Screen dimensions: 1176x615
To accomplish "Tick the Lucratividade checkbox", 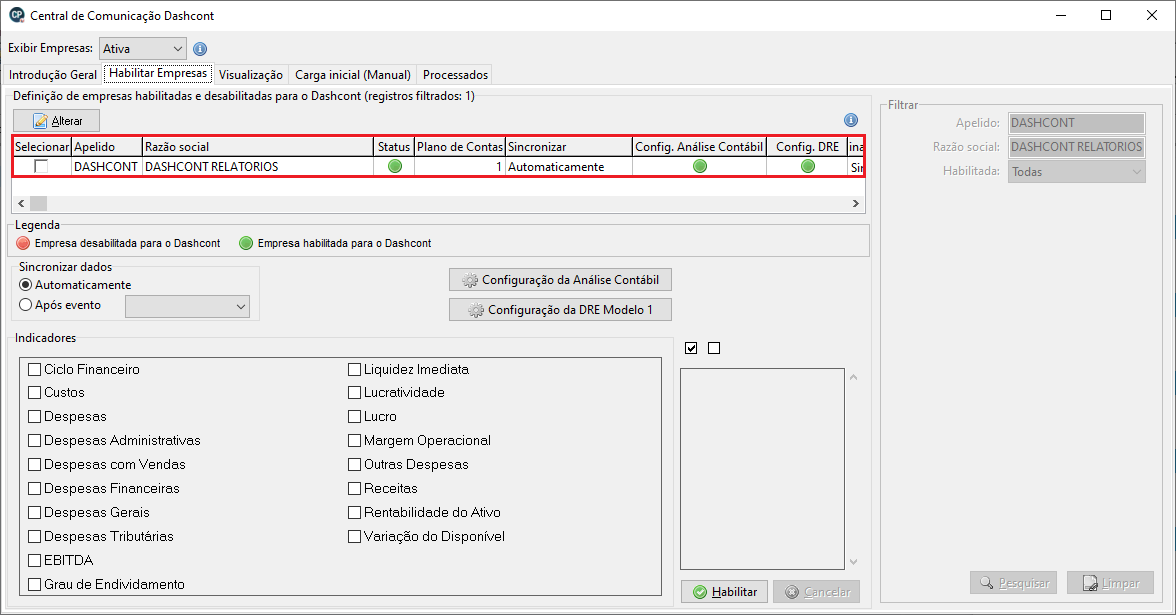I will click(x=355, y=393).
